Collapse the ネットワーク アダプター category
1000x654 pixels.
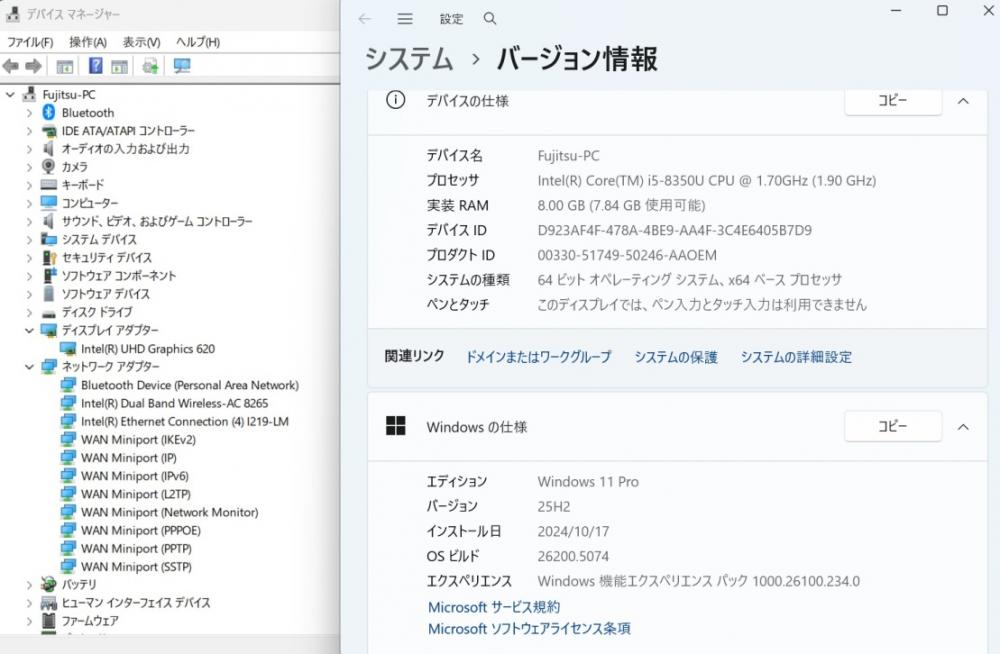pos(29,367)
